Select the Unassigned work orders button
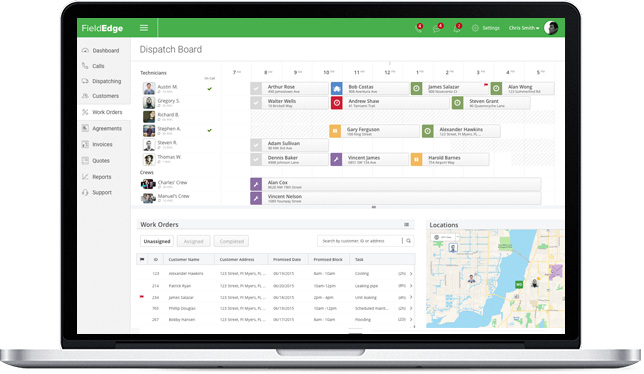644x374 pixels. (157, 241)
